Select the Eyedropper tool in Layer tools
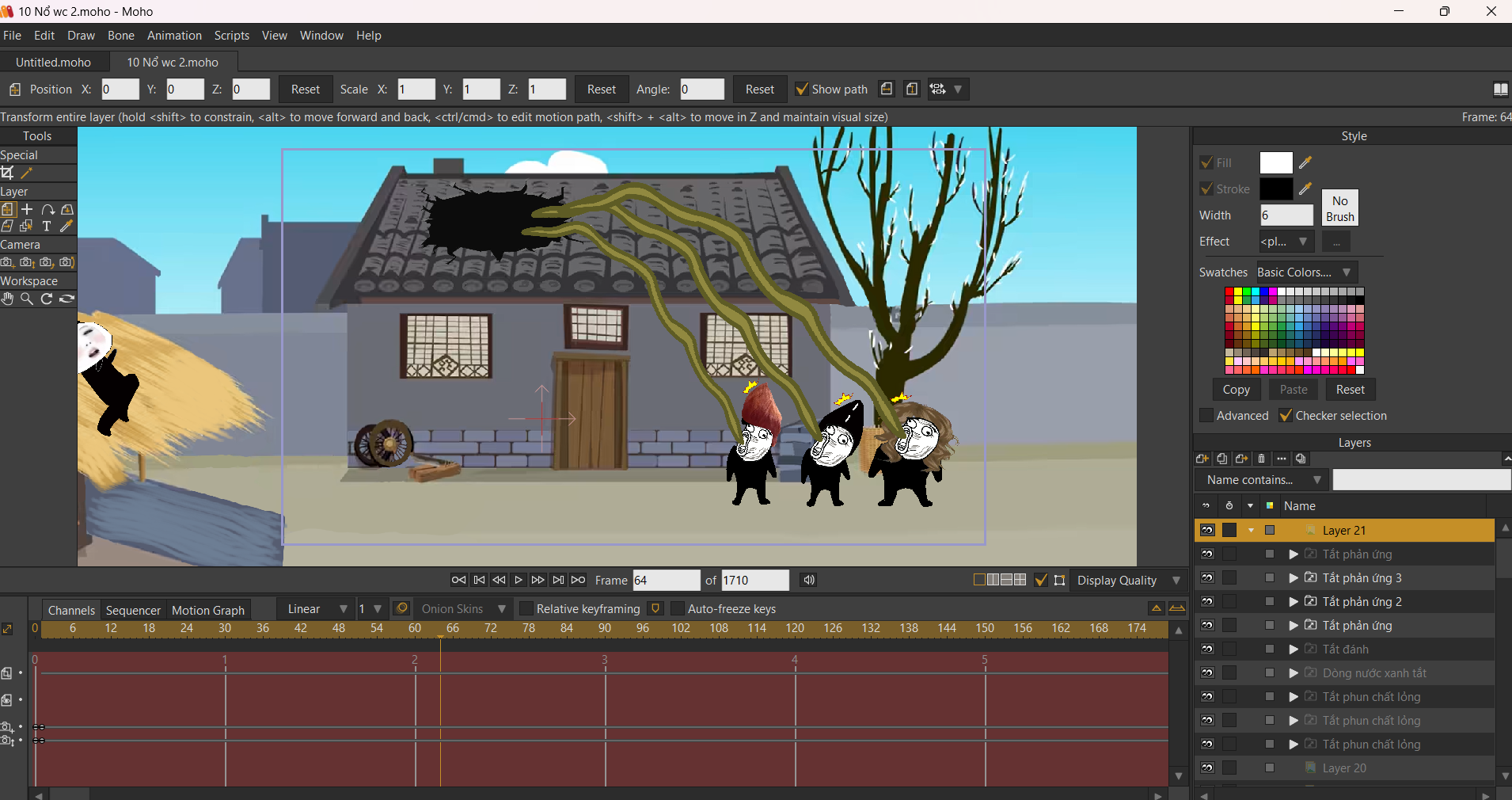 [x=66, y=227]
